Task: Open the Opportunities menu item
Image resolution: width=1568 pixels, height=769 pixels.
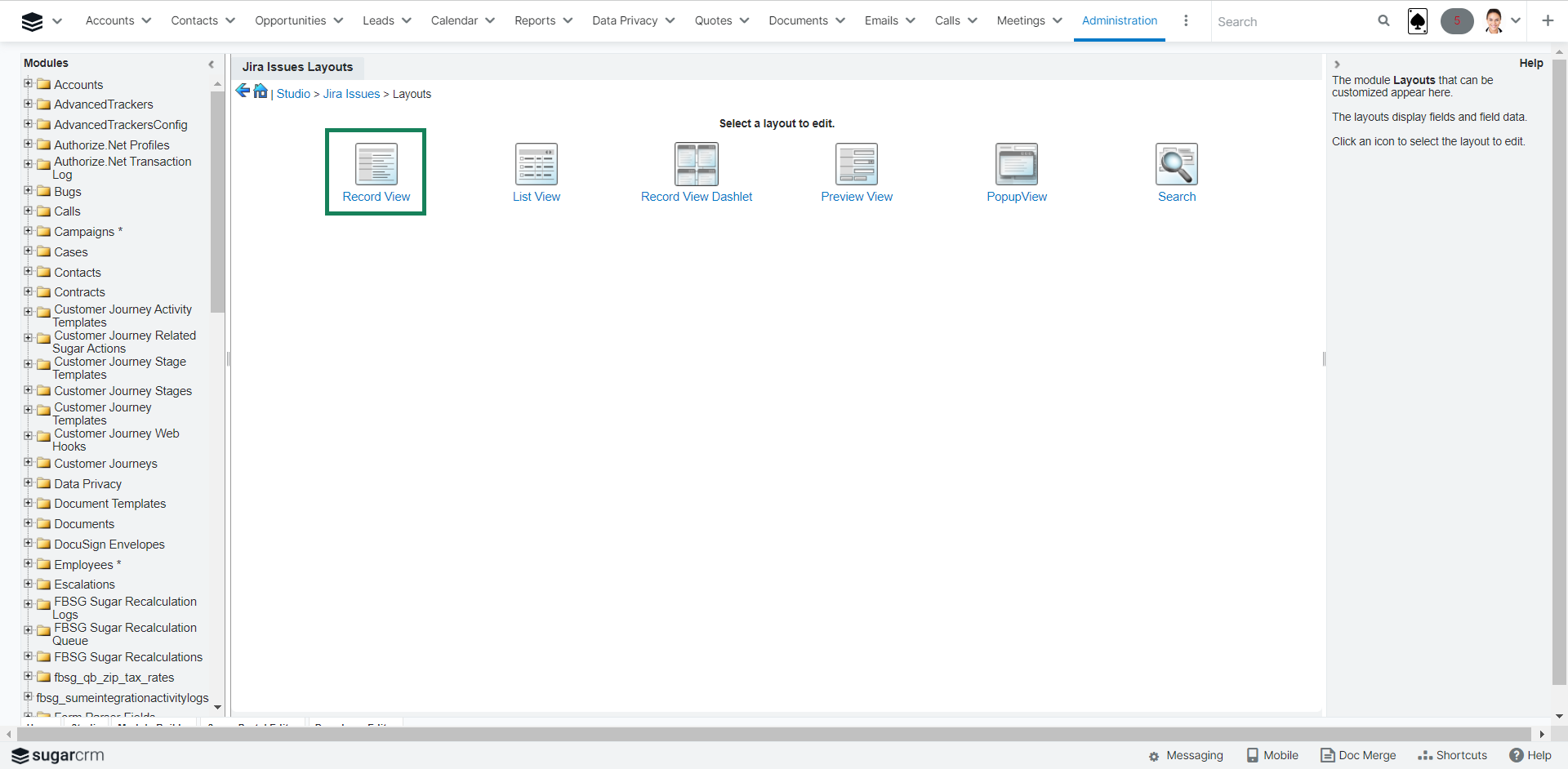Action: click(x=290, y=21)
